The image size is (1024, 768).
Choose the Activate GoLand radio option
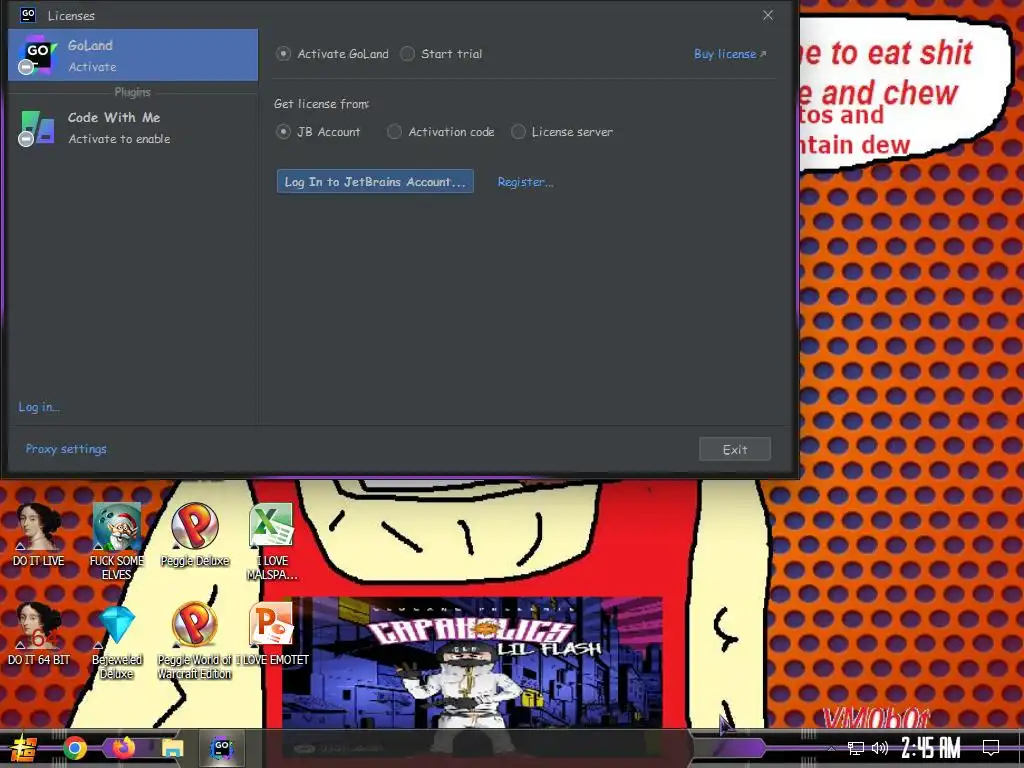point(332,54)
